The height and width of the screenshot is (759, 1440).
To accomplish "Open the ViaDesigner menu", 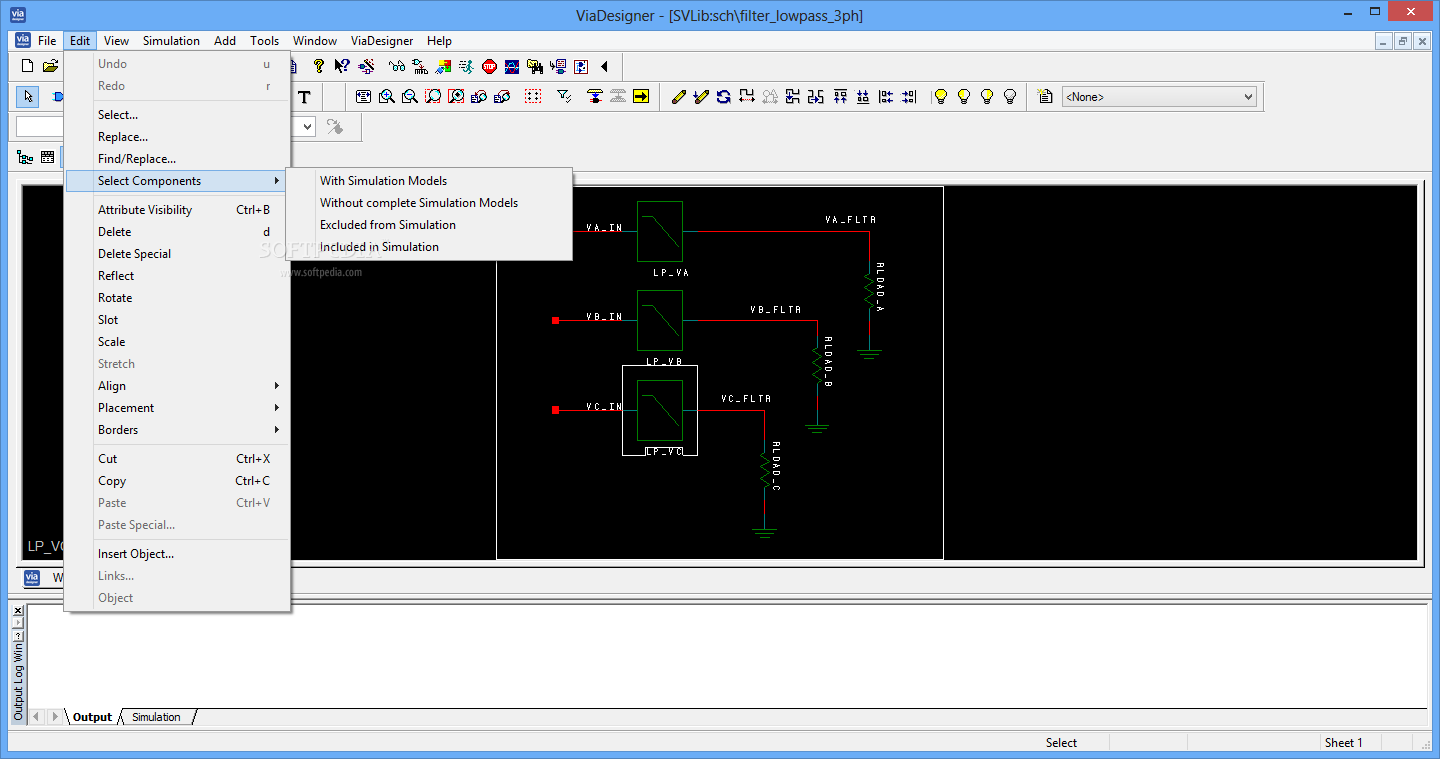I will point(381,41).
